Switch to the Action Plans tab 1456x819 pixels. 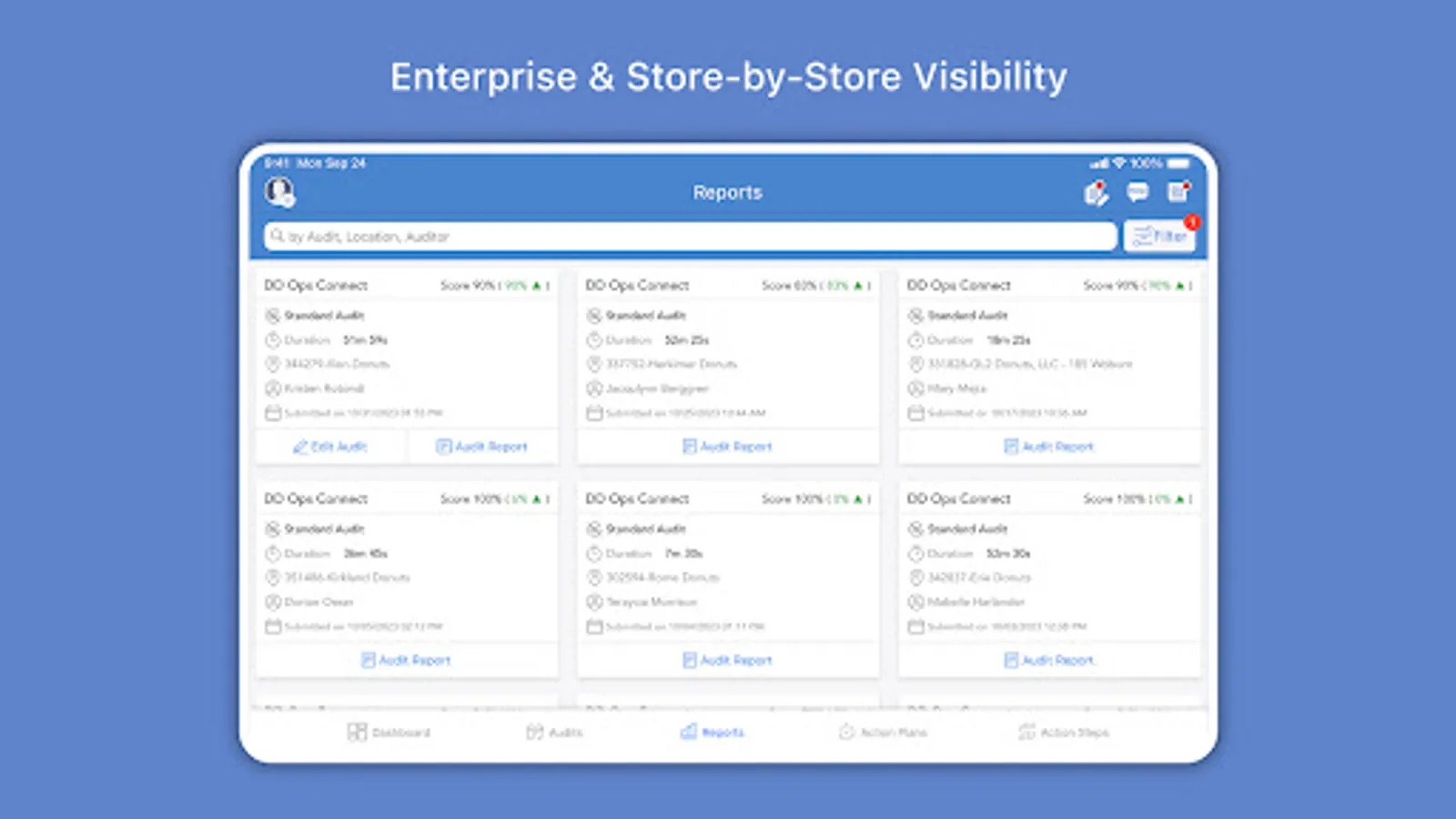coord(883,732)
